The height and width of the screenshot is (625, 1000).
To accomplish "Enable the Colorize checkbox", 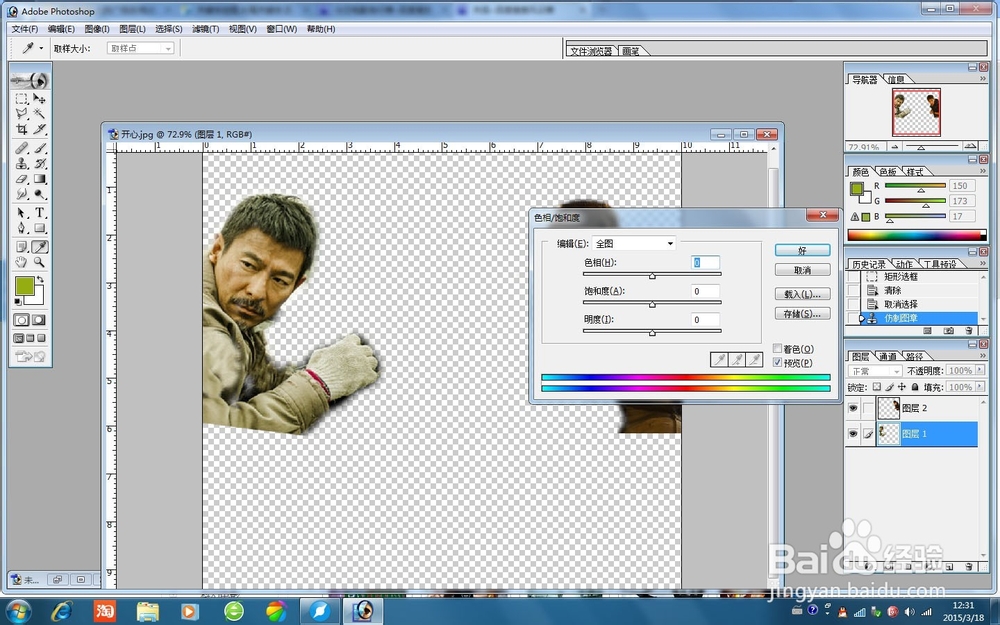I will (x=777, y=349).
